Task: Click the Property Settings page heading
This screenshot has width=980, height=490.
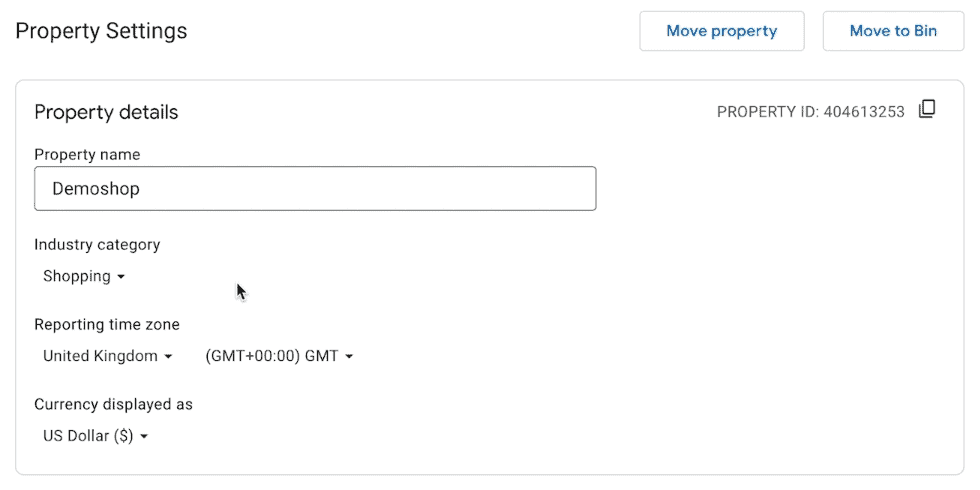Action: (101, 31)
